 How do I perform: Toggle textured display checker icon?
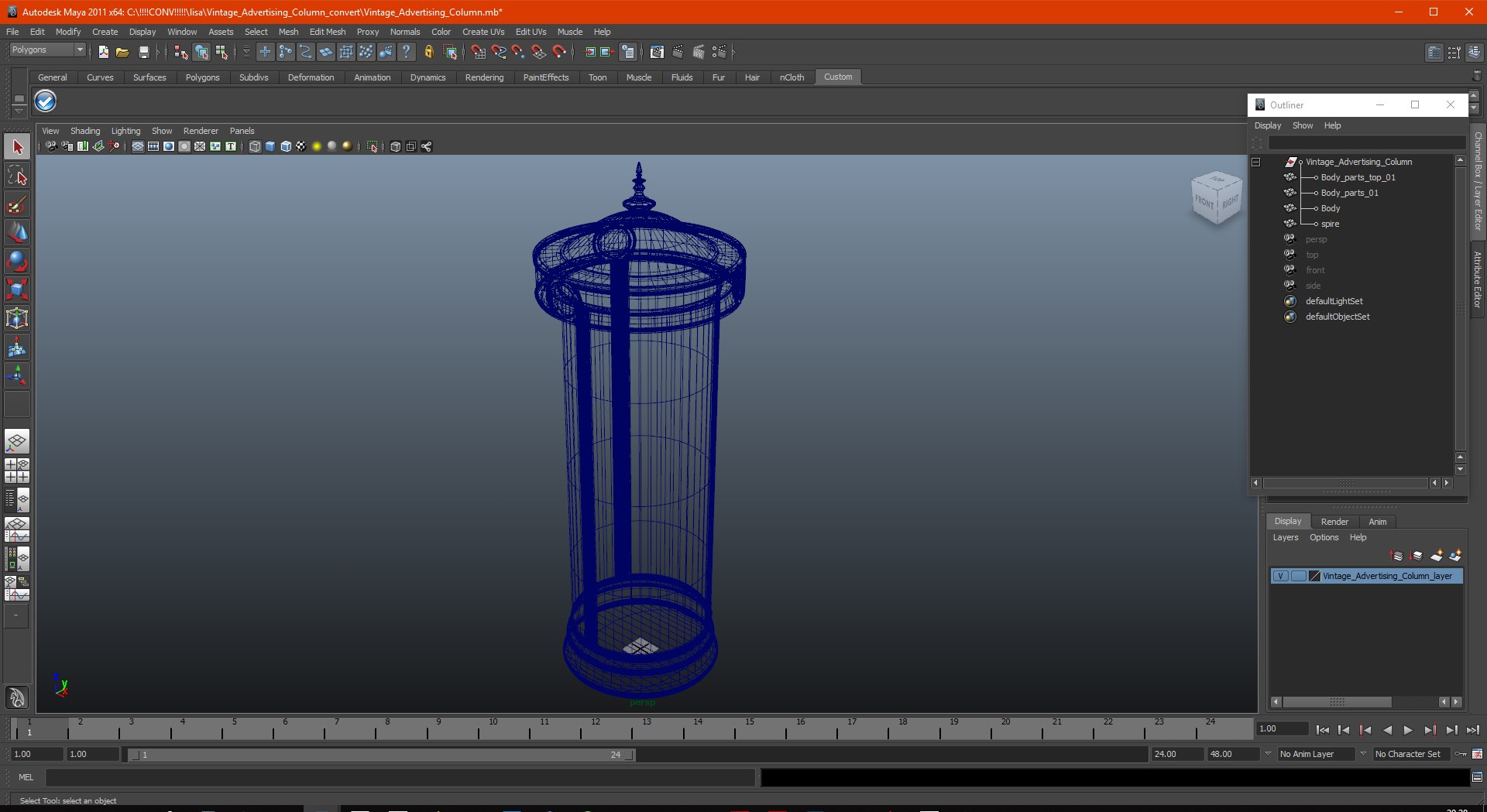(301, 146)
